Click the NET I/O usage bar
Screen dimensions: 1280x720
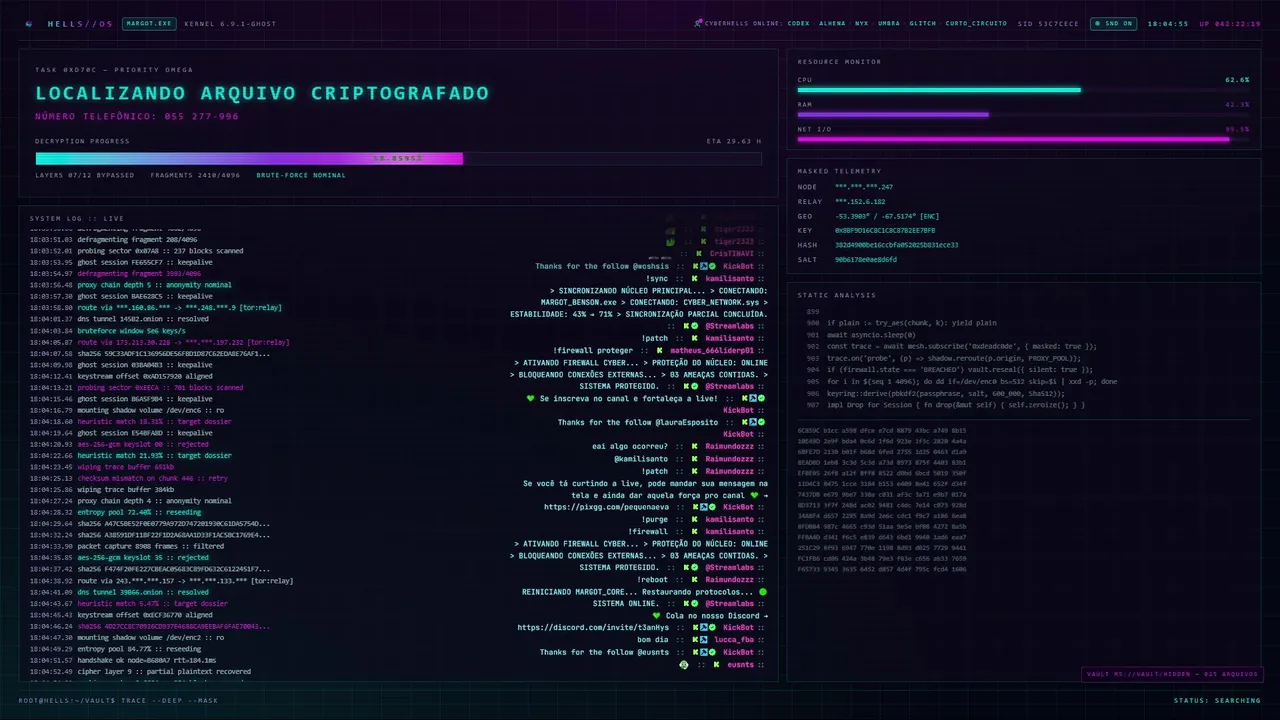(x=1023, y=139)
